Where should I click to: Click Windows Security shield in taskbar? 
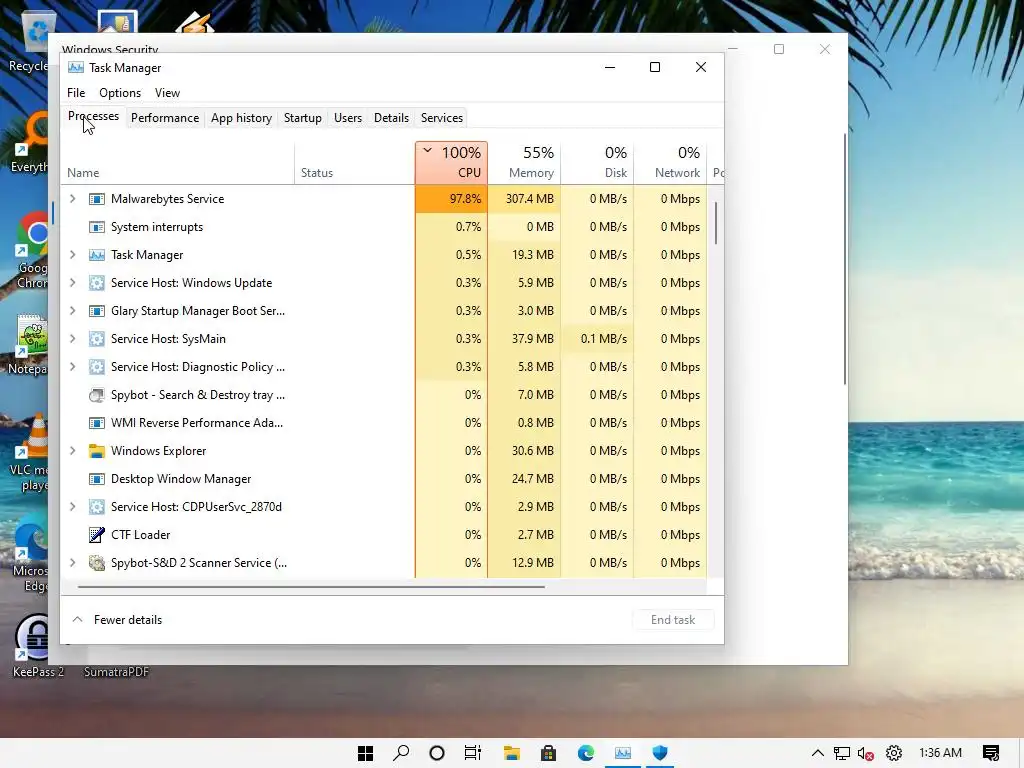point(660,753)
